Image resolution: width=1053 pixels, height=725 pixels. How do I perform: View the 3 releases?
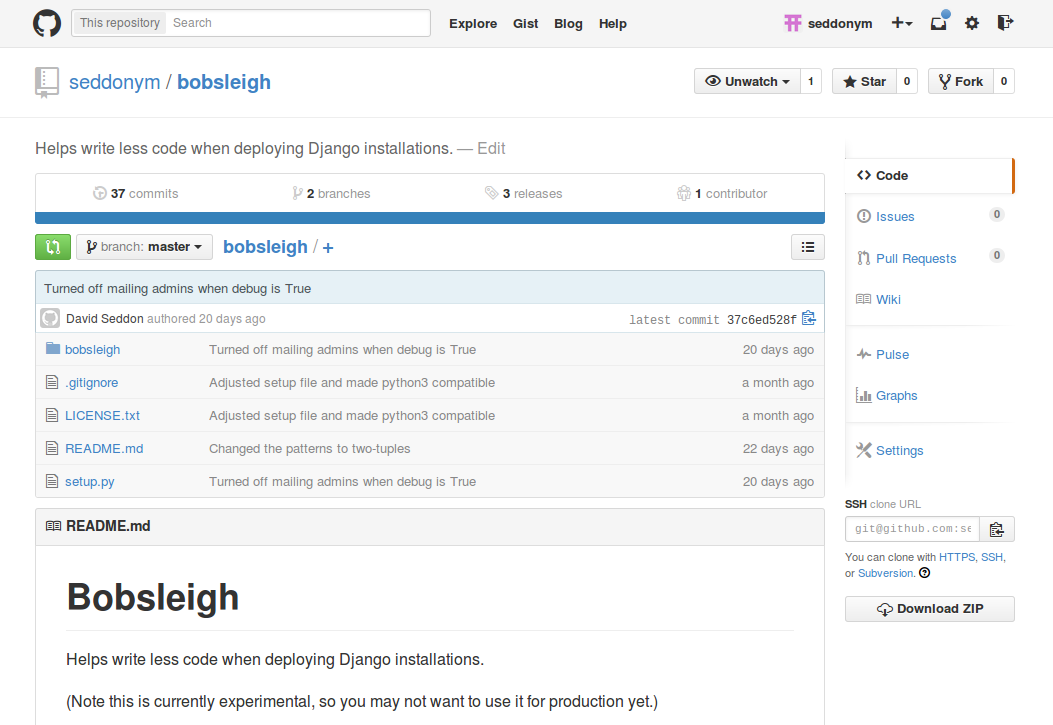pyautogui.click(x=524, y=193)
